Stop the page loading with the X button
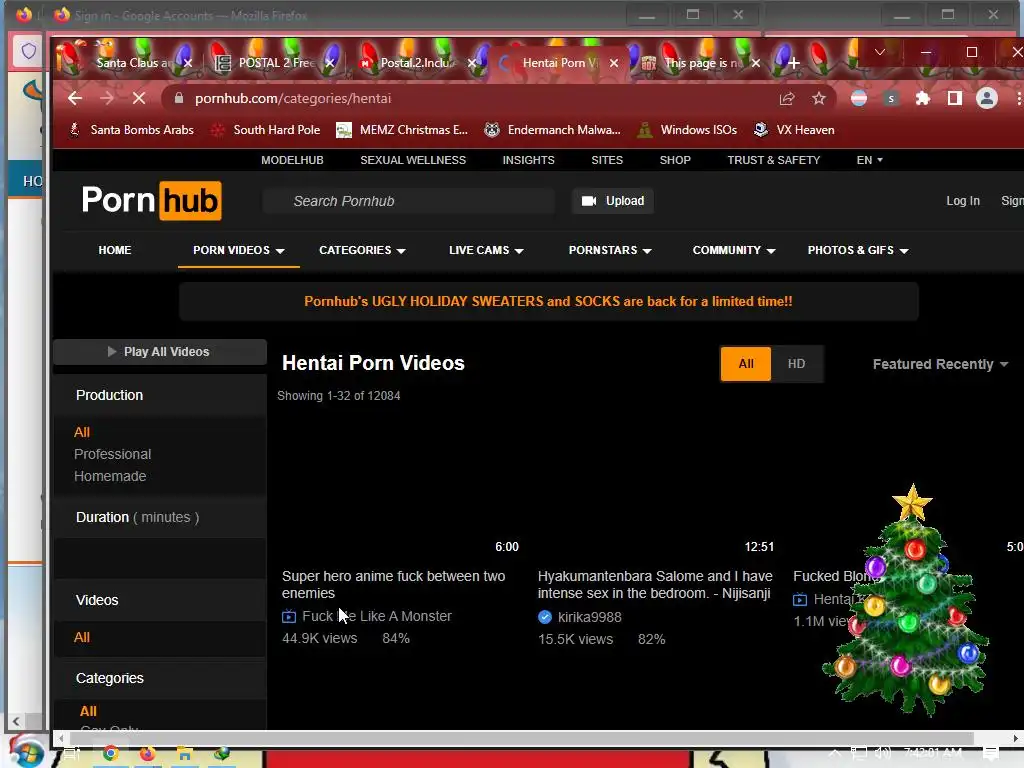The height and width of the screenshot is (768, 1024). click(x=138, y=98)
